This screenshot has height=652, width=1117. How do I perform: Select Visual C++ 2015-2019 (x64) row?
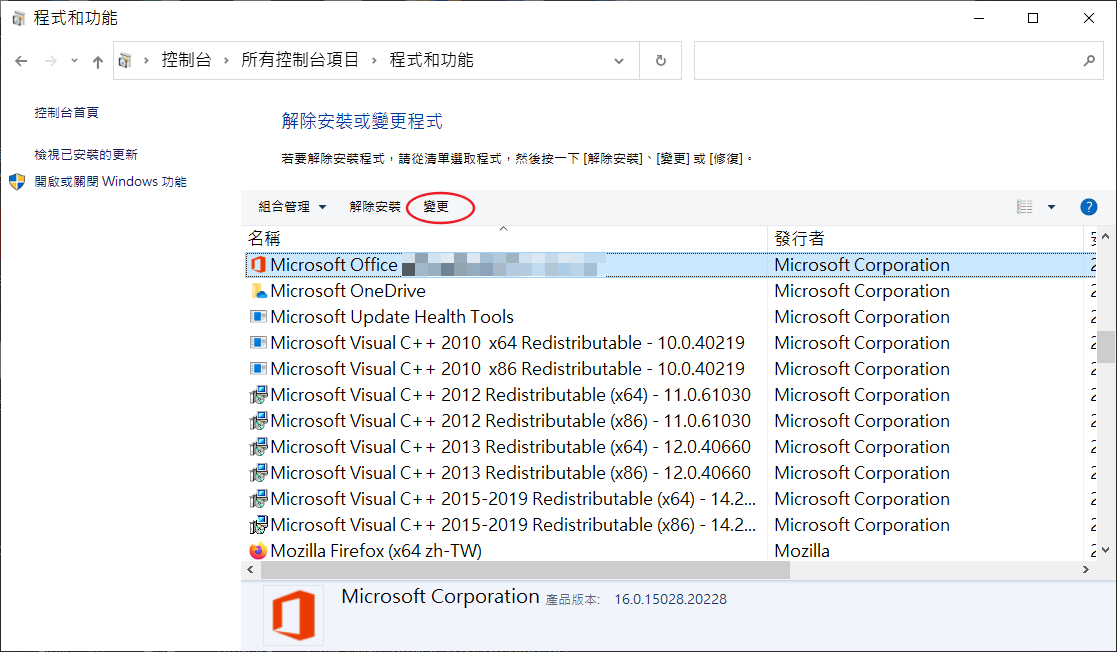click(670, 499)
